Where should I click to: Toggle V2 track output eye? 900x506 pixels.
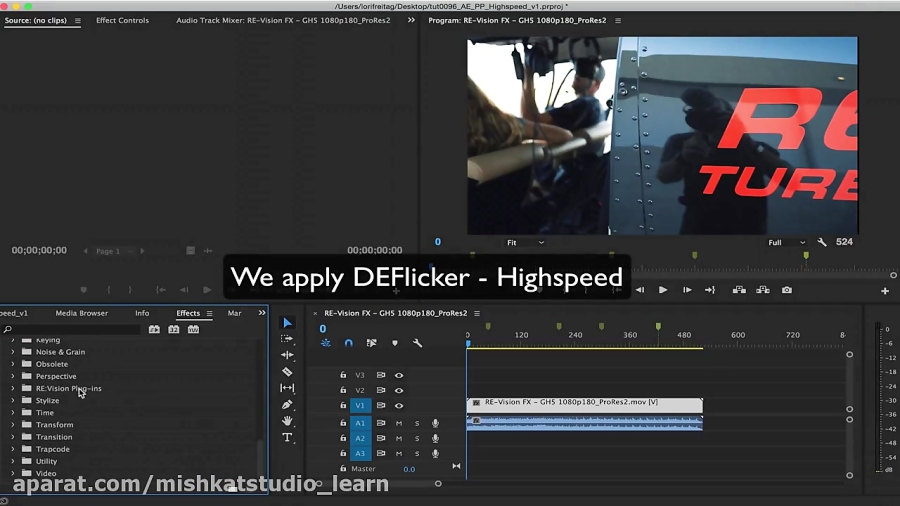pos(399,391)
